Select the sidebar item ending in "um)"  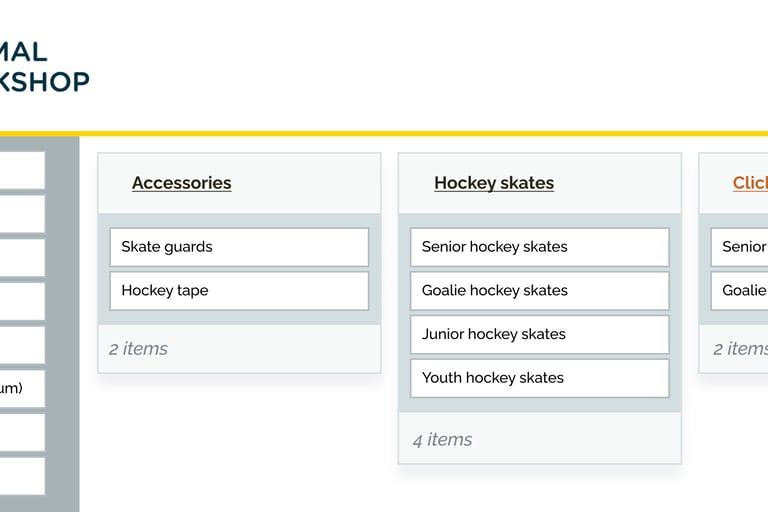(x=20, y=388)
